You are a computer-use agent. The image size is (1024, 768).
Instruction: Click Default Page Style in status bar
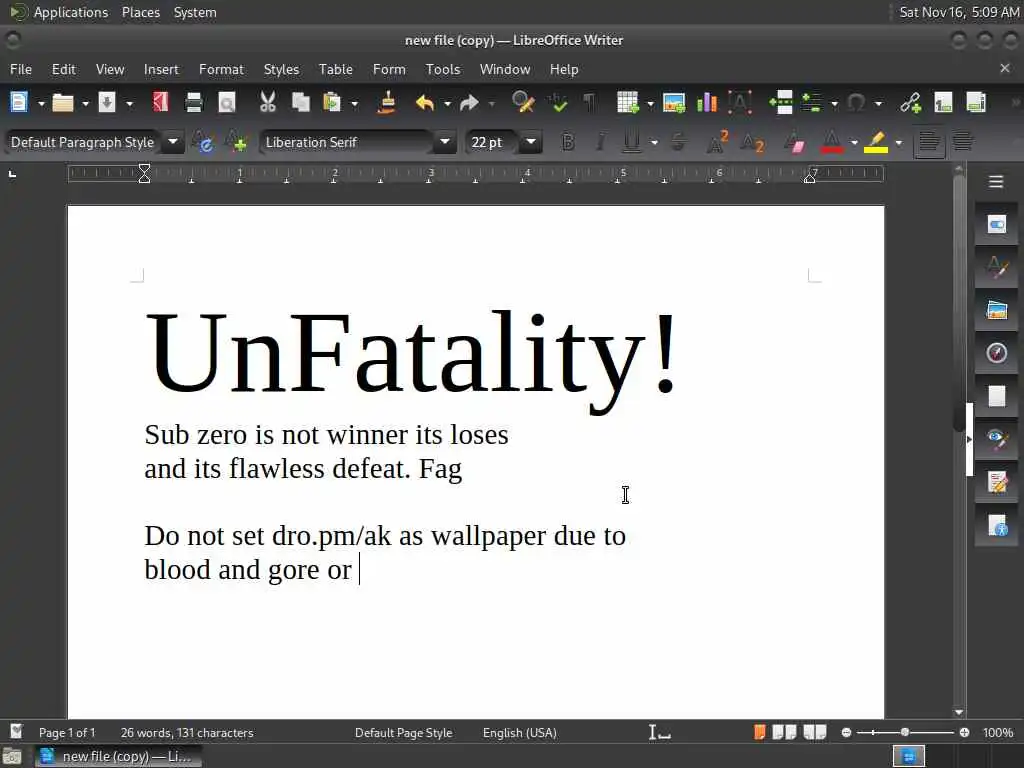coord(404,733)
